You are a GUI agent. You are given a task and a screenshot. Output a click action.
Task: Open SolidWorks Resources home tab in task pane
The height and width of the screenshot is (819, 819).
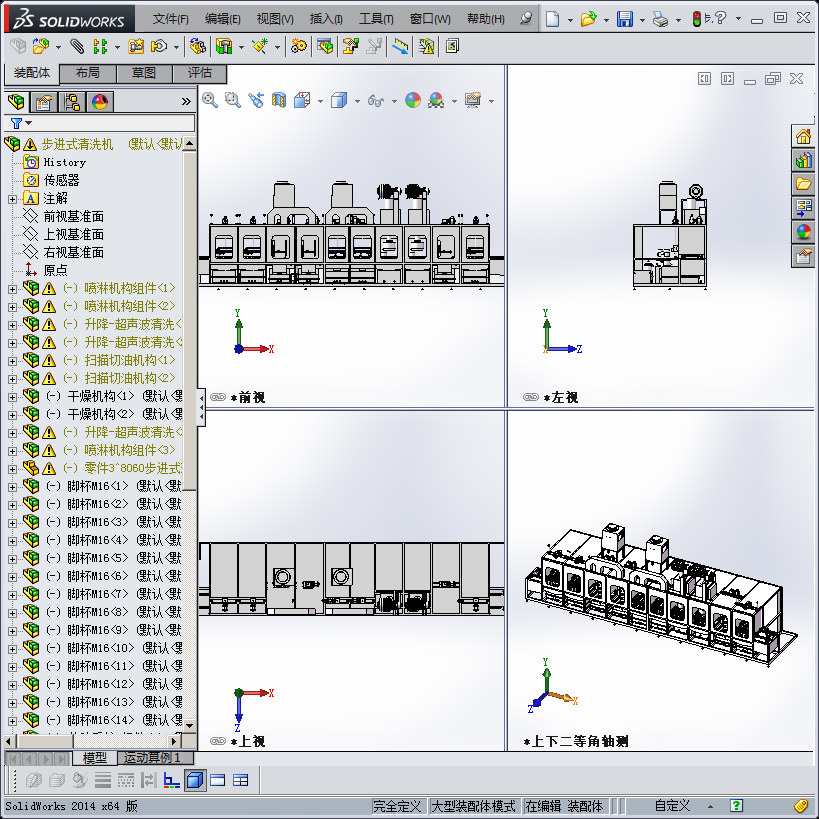[x=803, y=137]
